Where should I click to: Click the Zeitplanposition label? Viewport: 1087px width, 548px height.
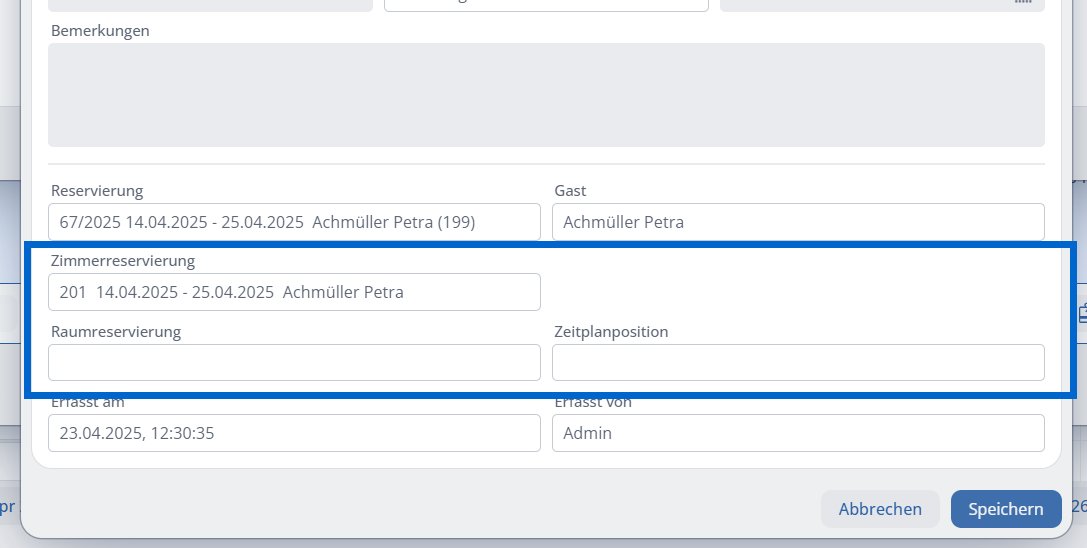point(611,332)
